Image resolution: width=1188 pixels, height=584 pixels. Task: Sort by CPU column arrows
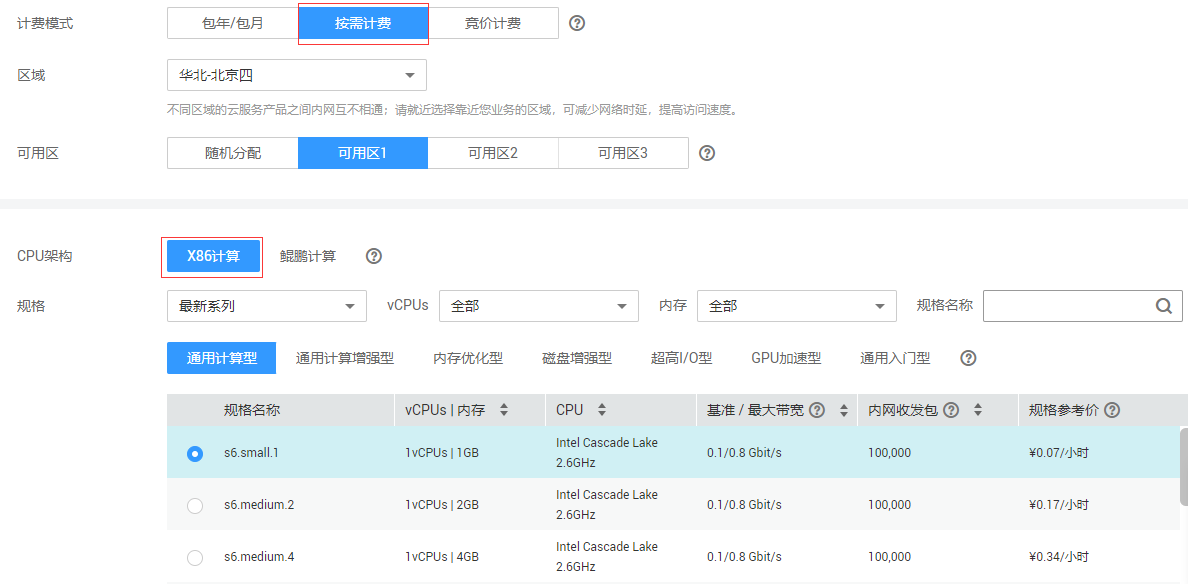[602, 410]
